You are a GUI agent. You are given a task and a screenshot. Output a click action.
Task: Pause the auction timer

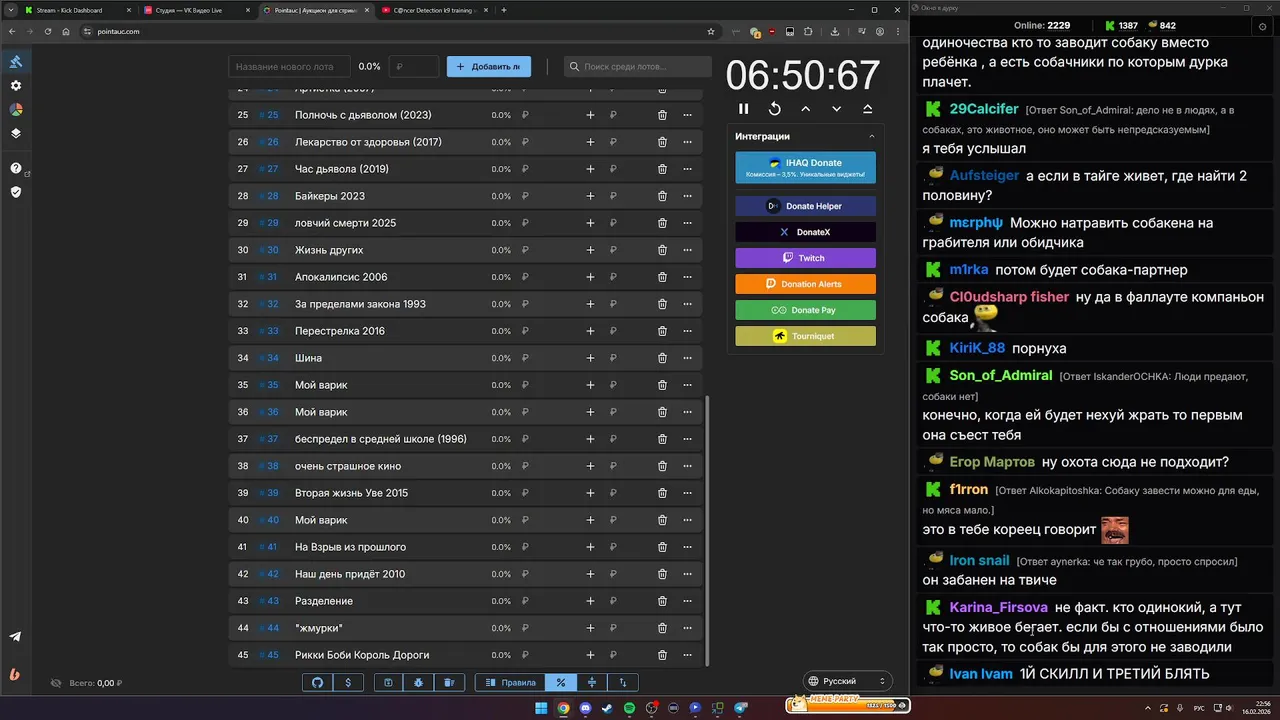pyautogui.click(x=743, y=109)
